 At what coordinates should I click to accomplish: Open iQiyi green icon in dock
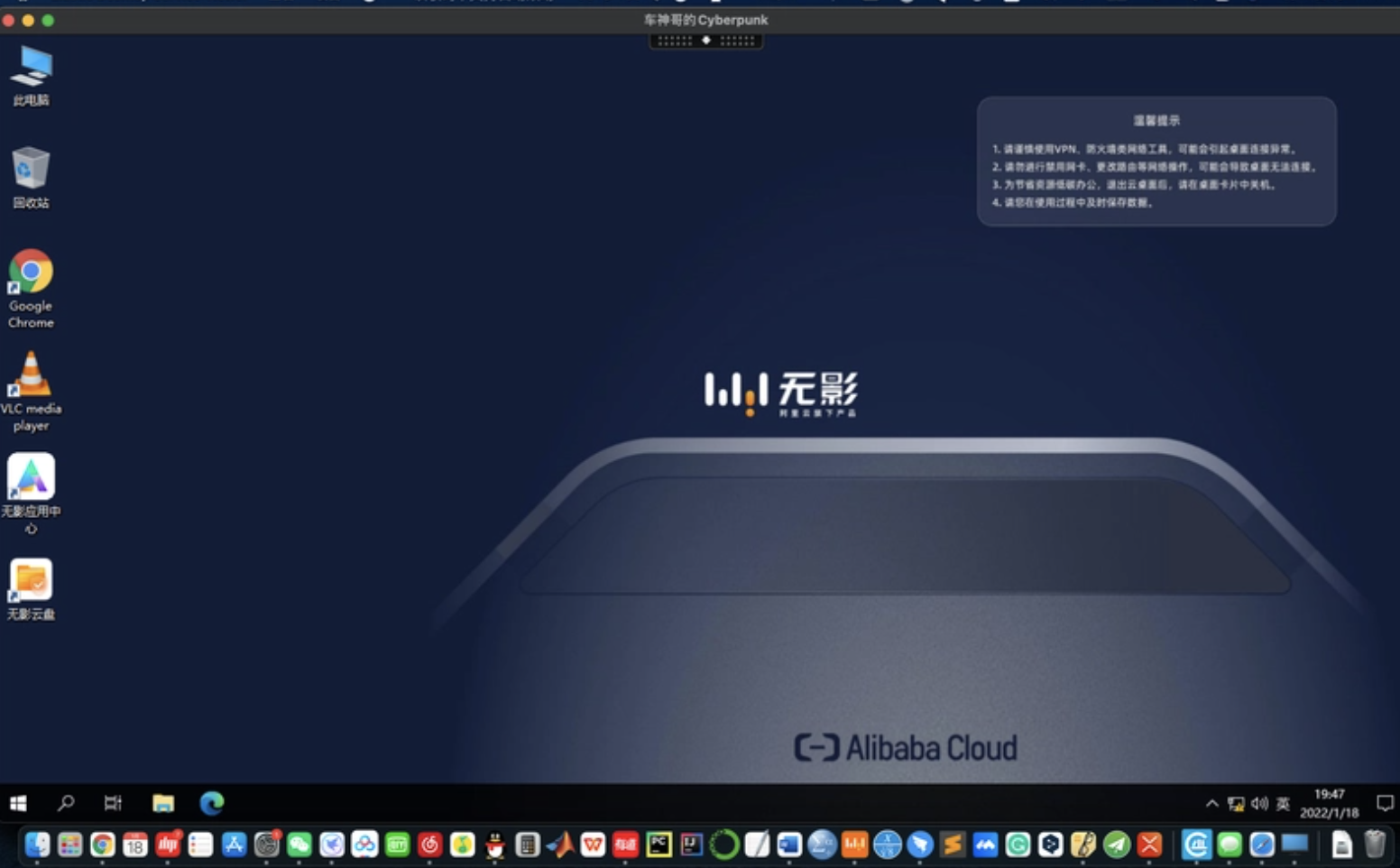pos(397,845)
